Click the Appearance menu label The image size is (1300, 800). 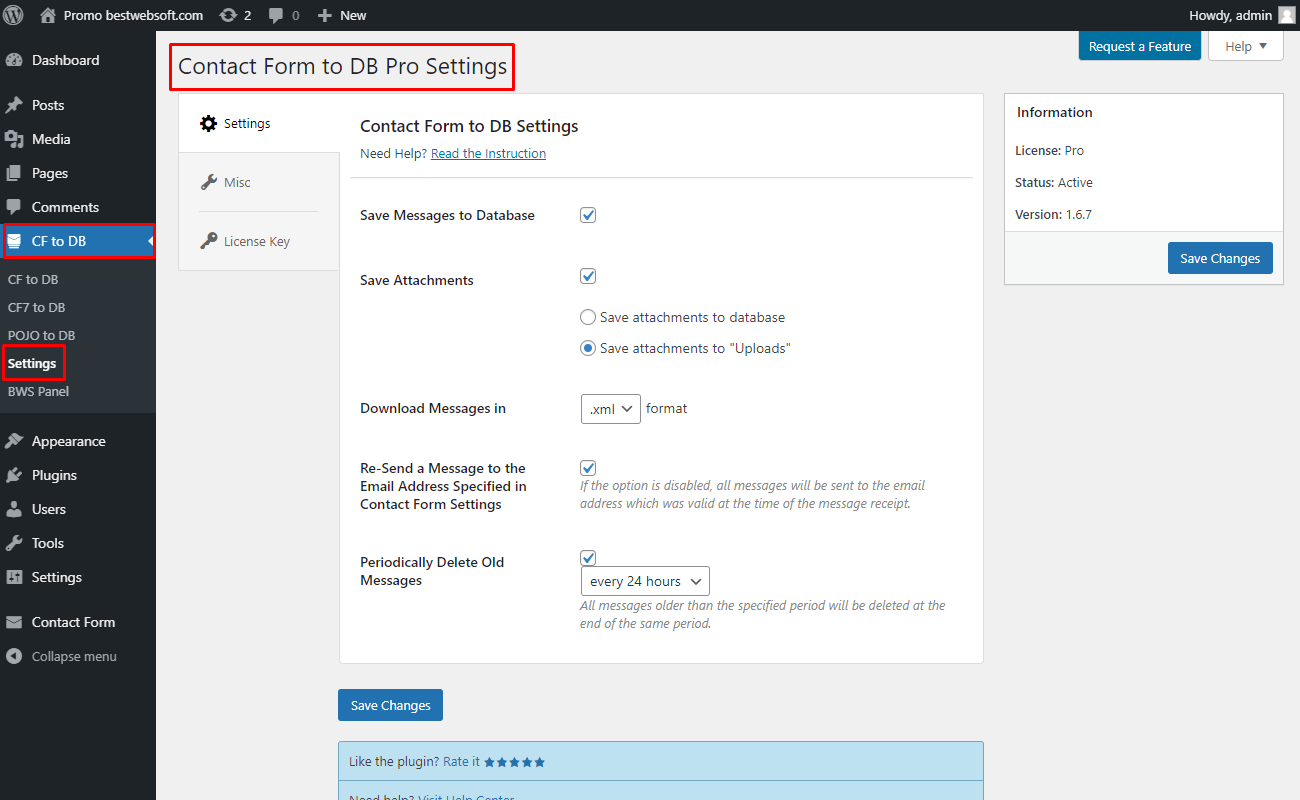tap(68, 441)
